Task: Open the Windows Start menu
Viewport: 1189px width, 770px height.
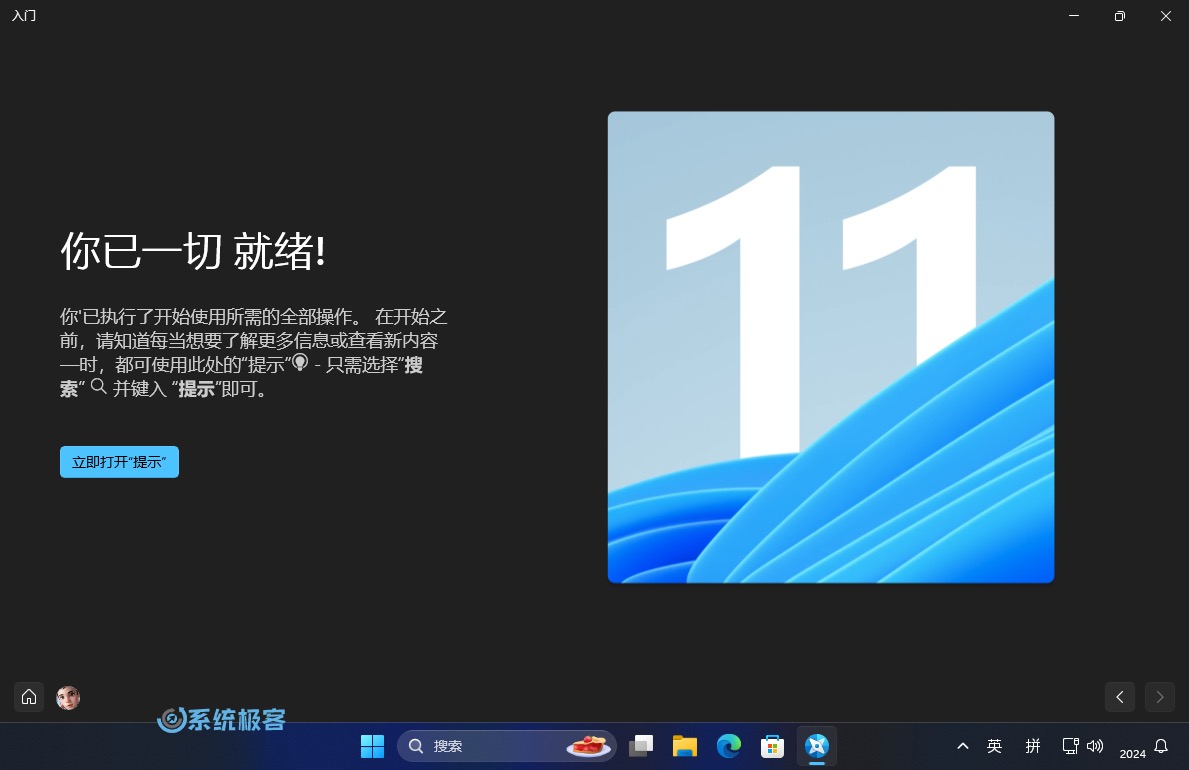Action: (x=372, y=746)
